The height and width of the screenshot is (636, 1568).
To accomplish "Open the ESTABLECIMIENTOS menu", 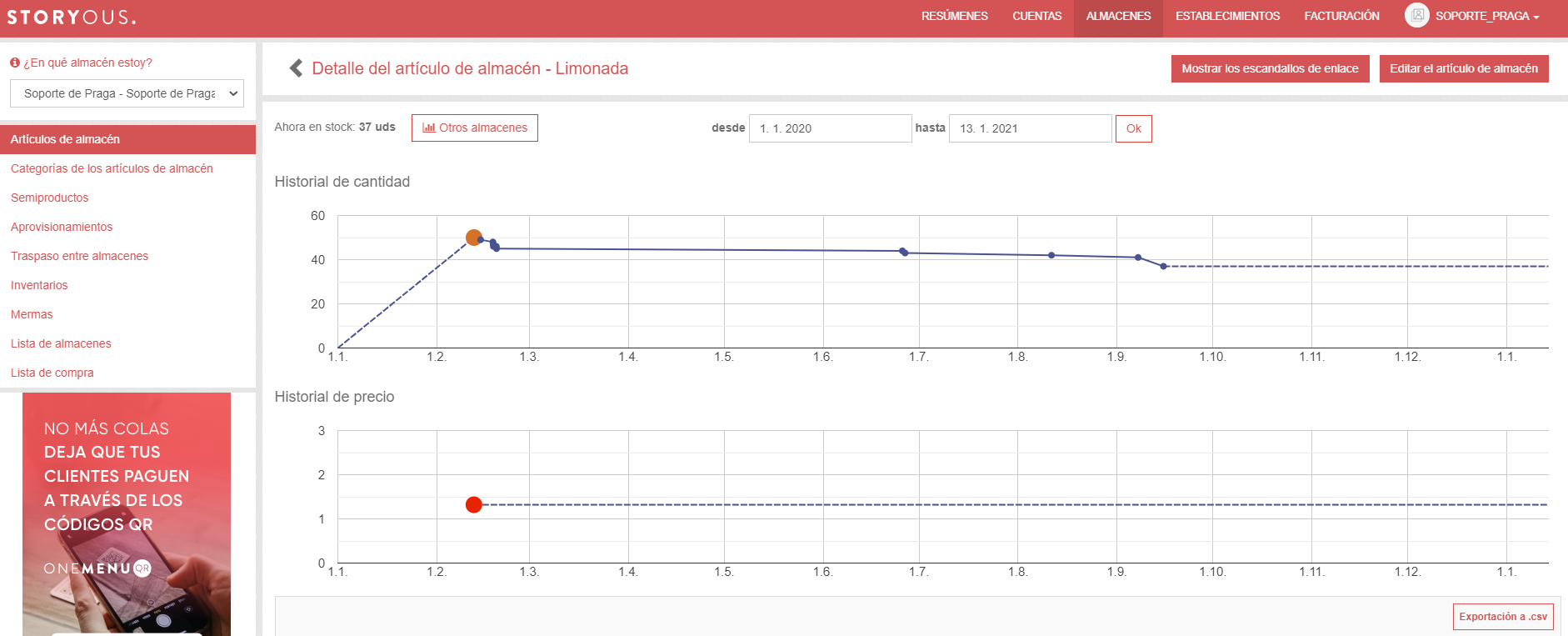I will pos(1227,16).
